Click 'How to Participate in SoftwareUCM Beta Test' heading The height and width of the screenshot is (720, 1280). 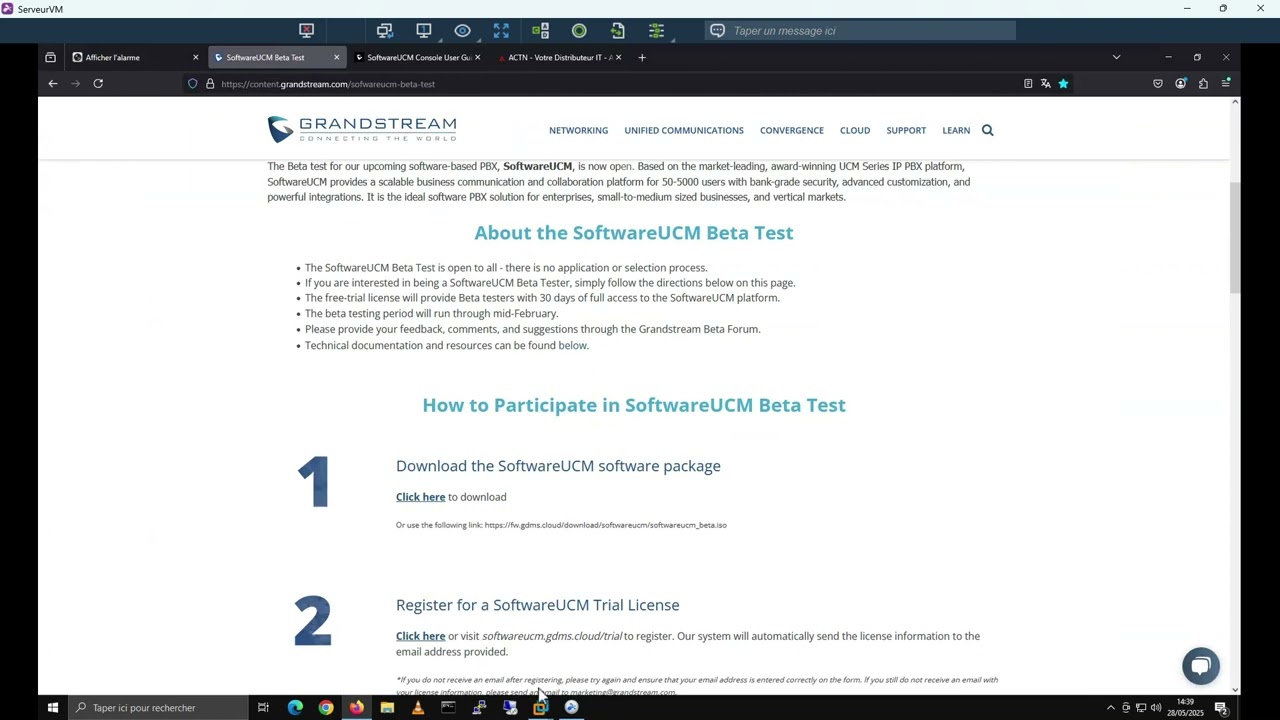[634, 405]
